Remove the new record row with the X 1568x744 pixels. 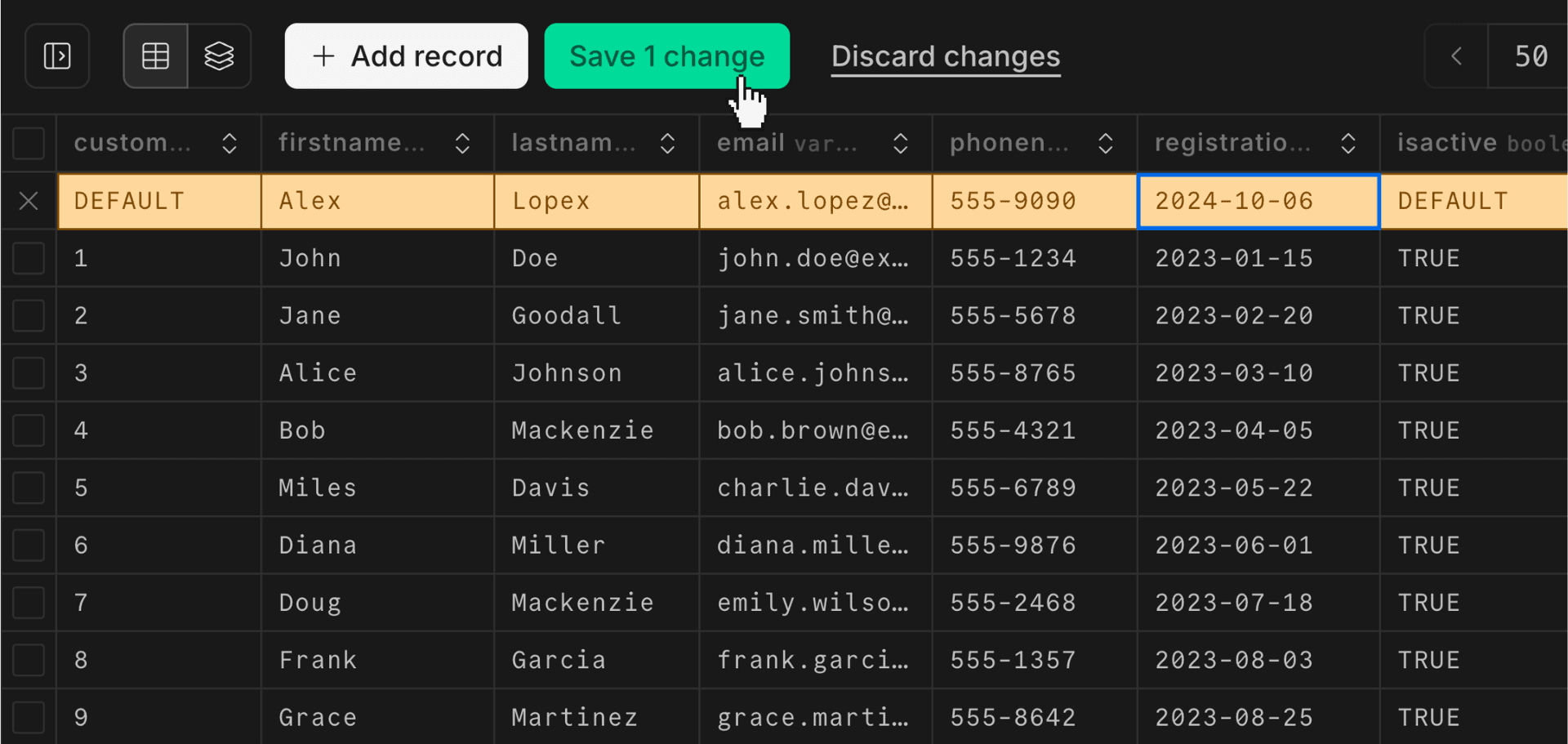(x=29, y=201)
